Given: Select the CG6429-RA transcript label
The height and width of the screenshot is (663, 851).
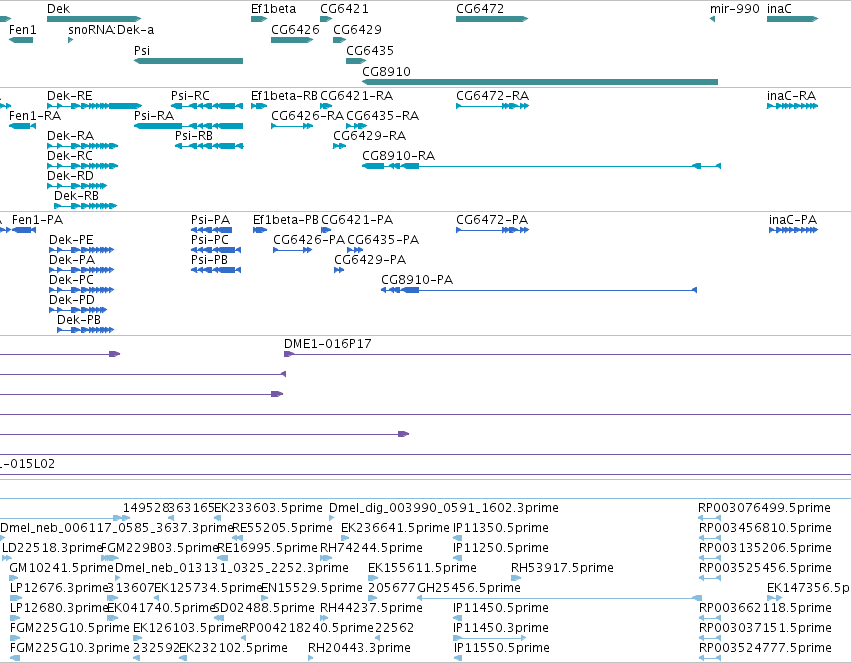Looking at the screenshot, I should pos(369,136).
